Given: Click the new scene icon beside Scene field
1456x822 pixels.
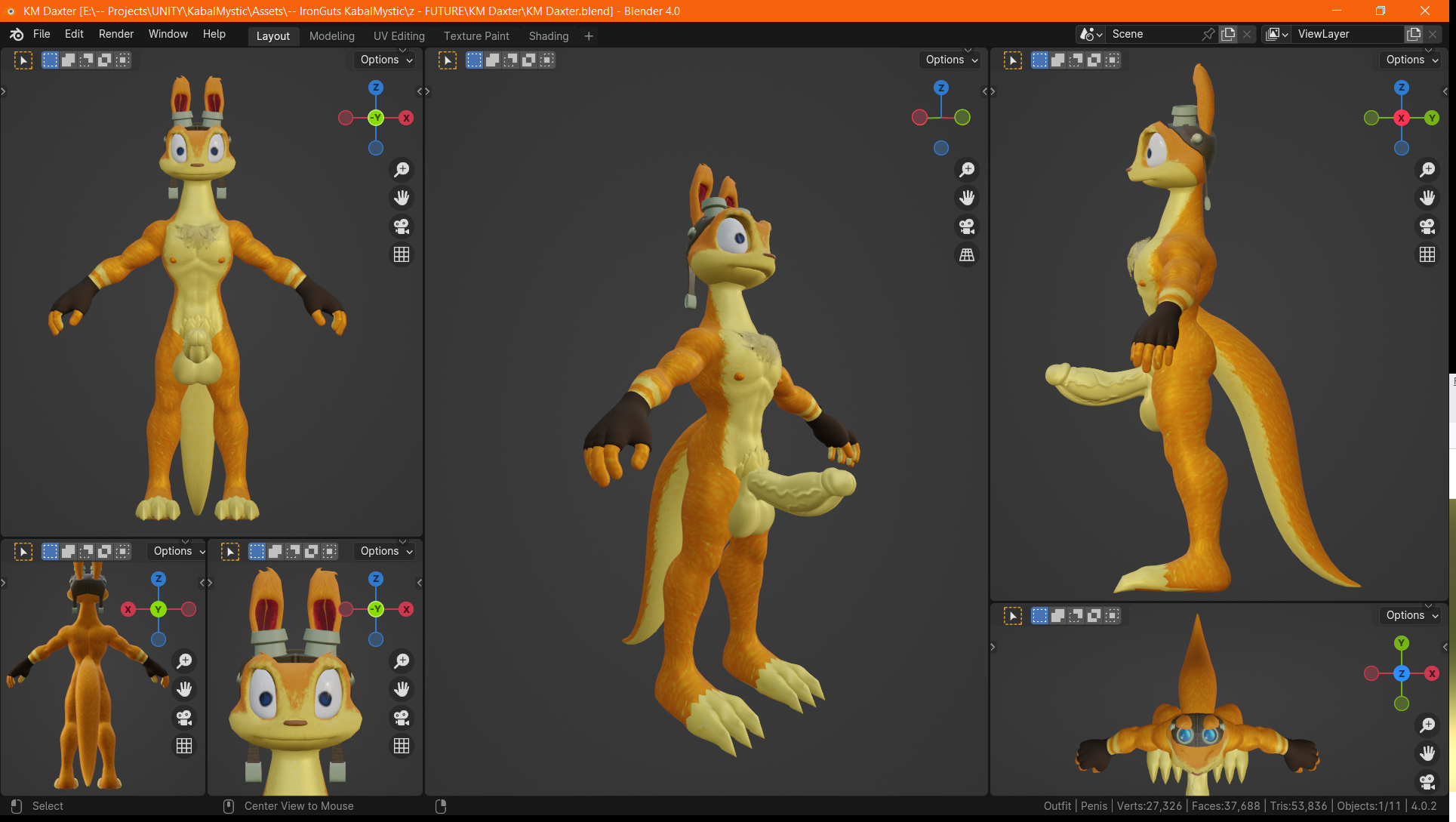Looking at the screenshot, I should [x=1229, y=34].
